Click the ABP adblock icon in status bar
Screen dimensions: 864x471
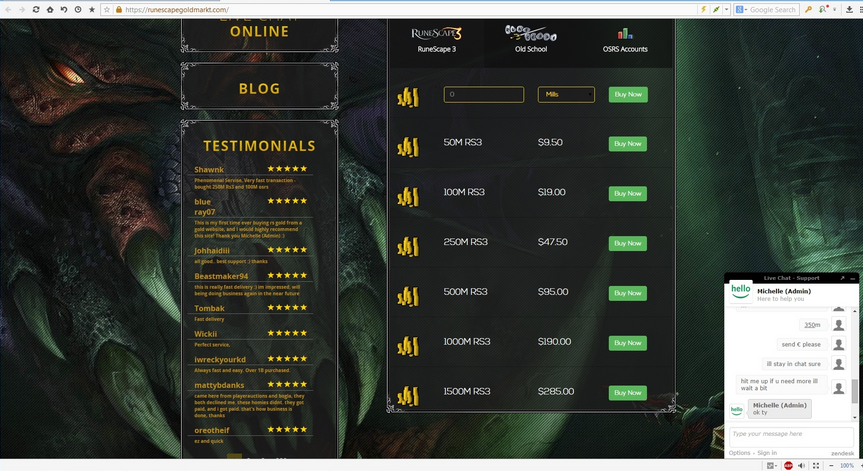pyautogui.click(x=788, y=465)
